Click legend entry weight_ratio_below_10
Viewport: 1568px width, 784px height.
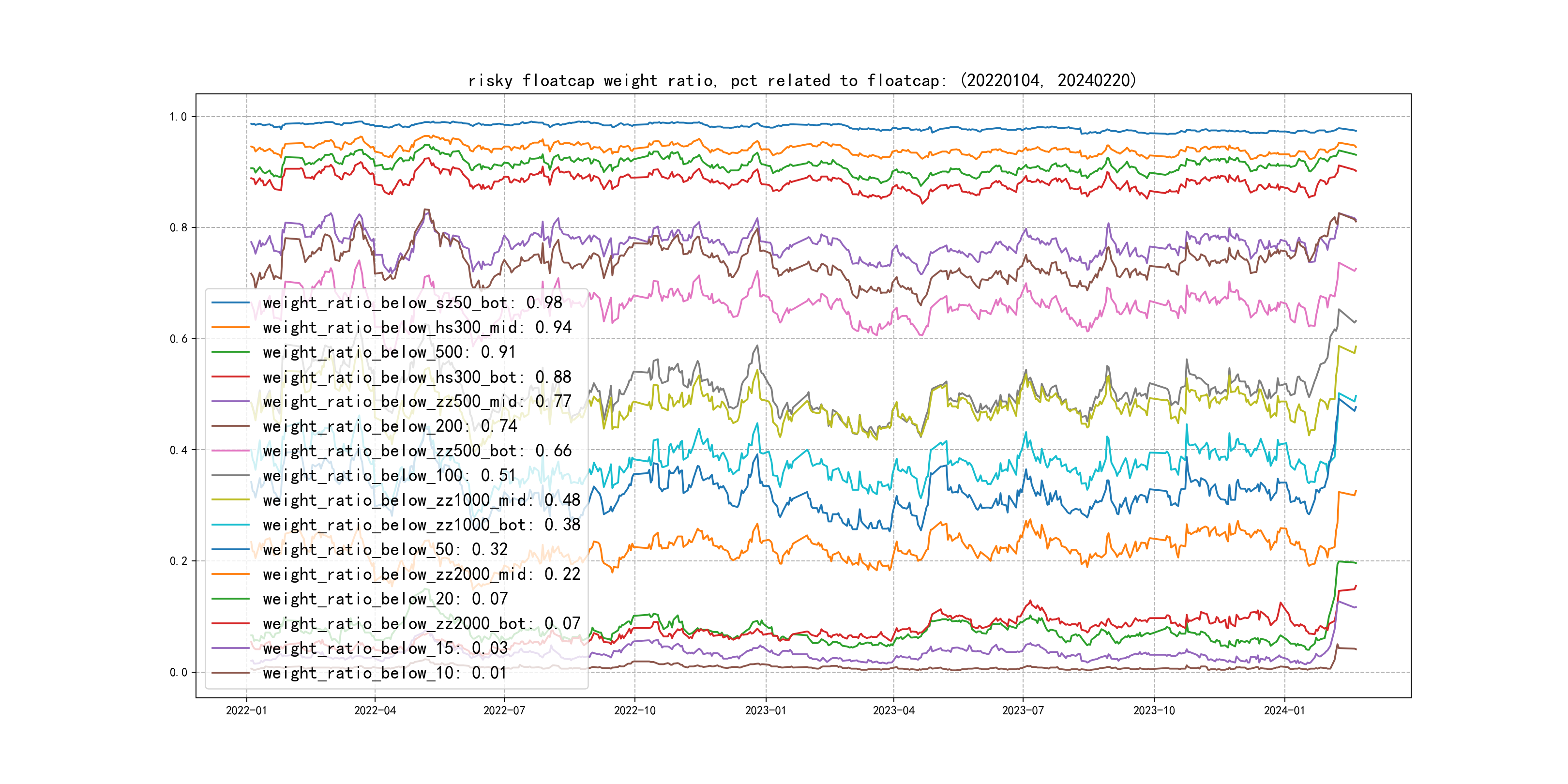point(385,673)
